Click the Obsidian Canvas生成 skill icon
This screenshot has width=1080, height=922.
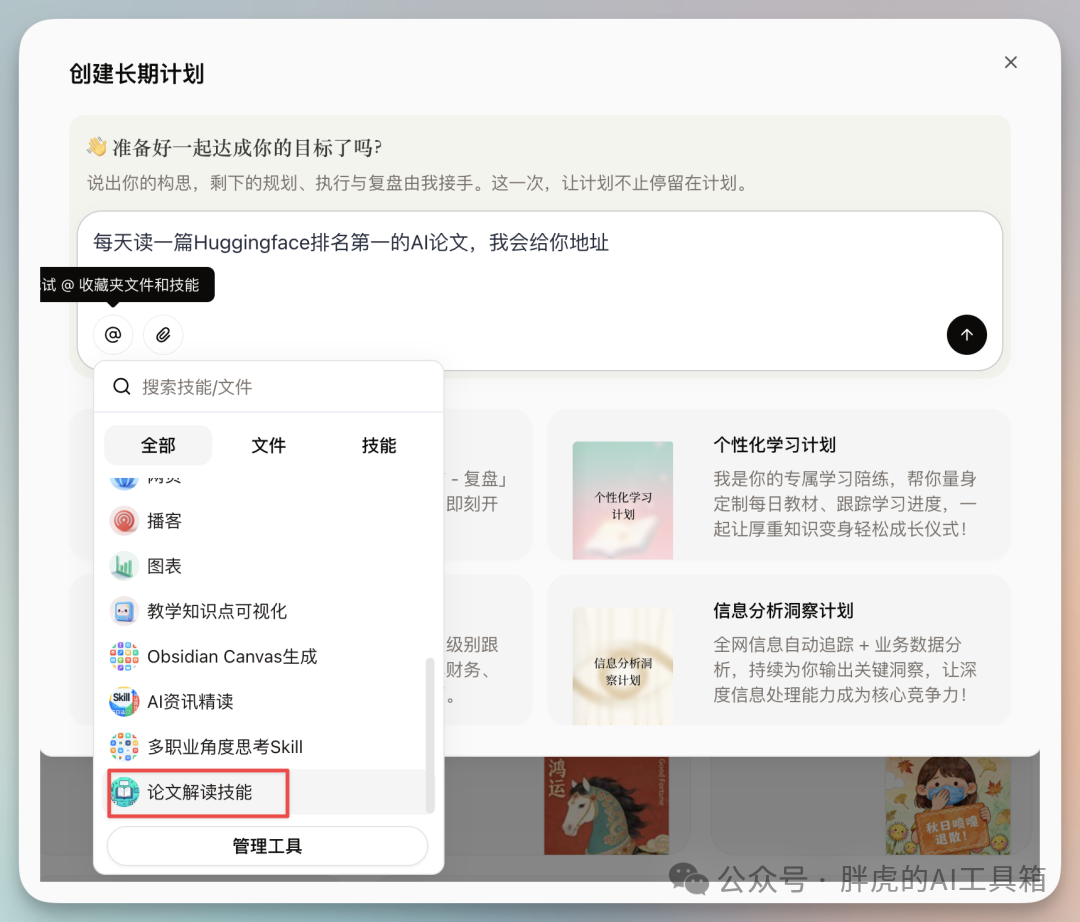tap(124, 657)
